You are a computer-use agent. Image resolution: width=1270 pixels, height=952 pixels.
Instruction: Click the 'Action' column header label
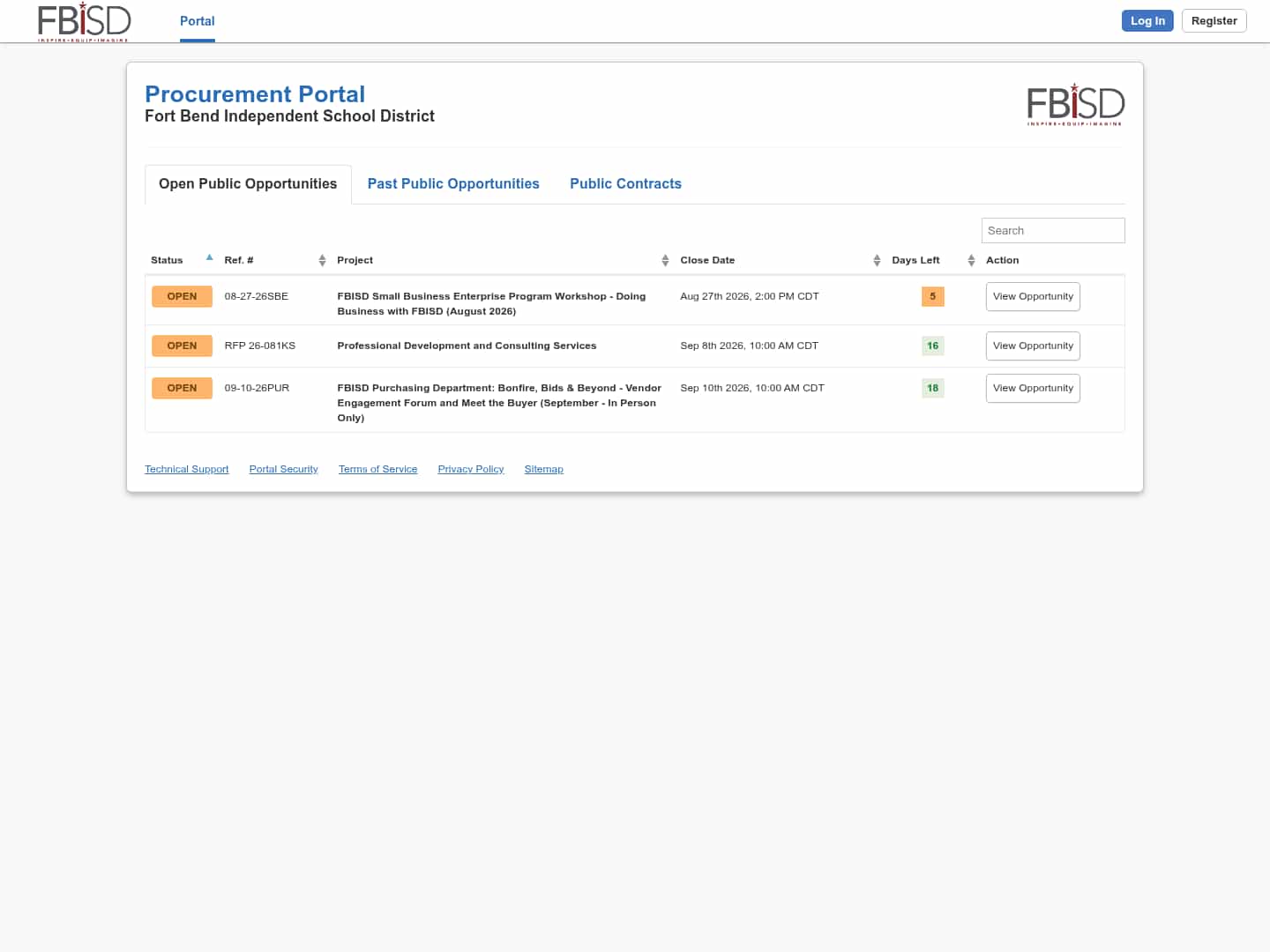[x=1003, y=260]
